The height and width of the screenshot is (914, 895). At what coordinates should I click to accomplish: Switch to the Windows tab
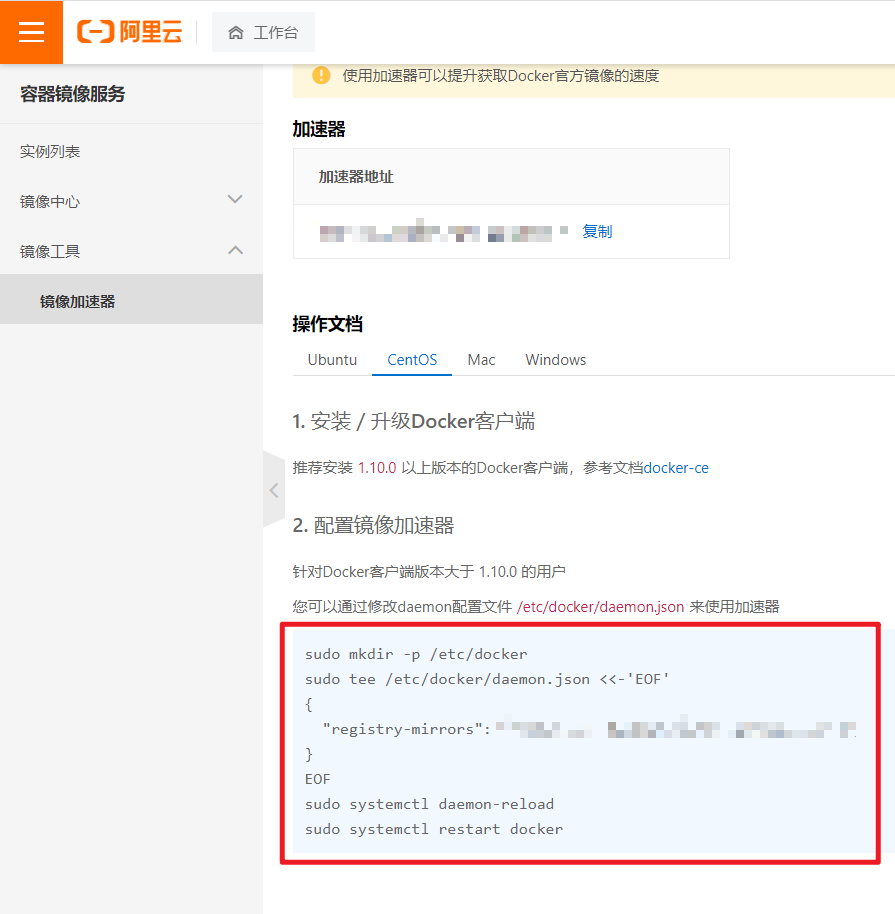click(556, 360)
